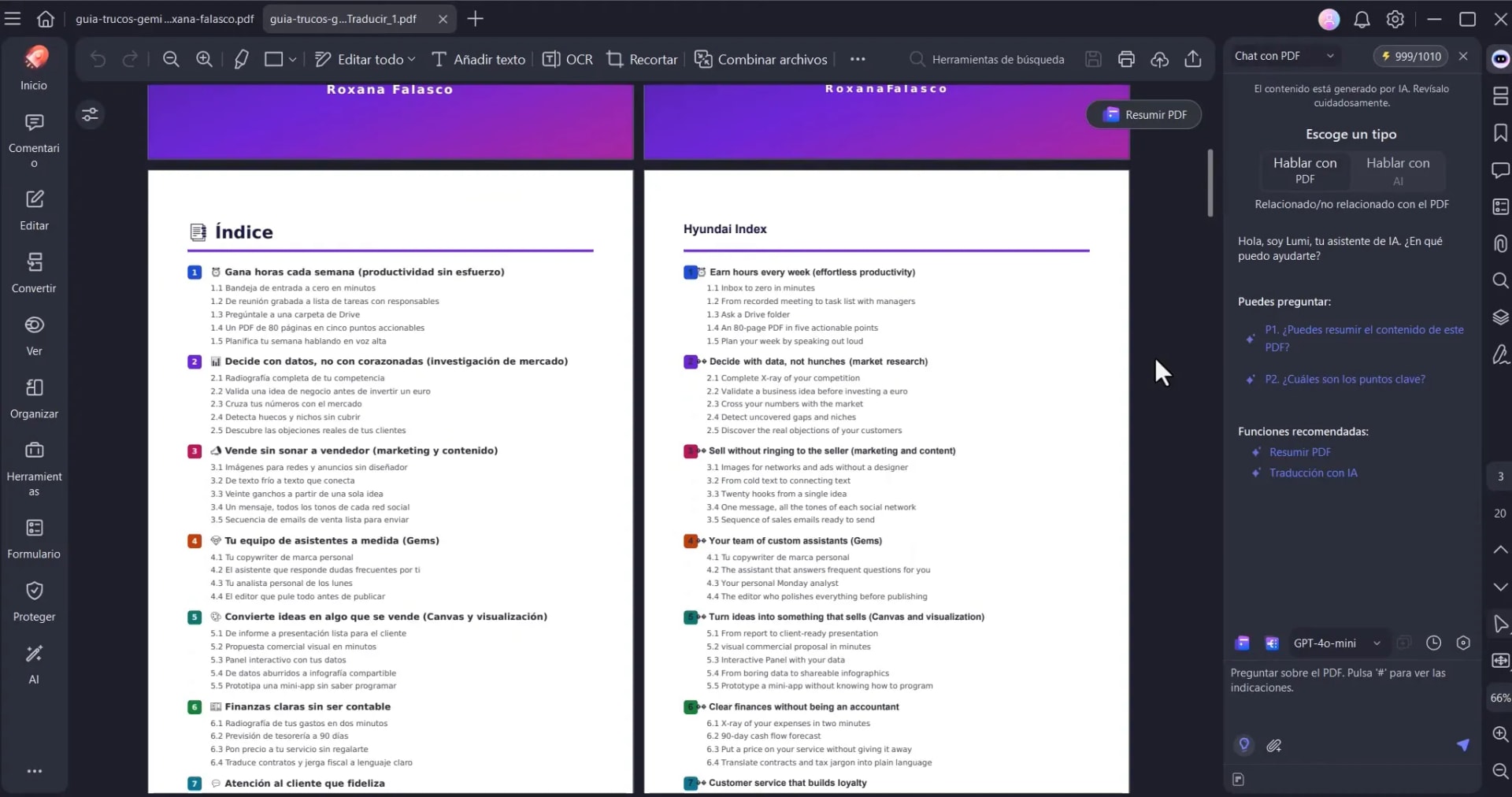Open a new tab with plus
1512x797 pixels.
coord(475,19)
